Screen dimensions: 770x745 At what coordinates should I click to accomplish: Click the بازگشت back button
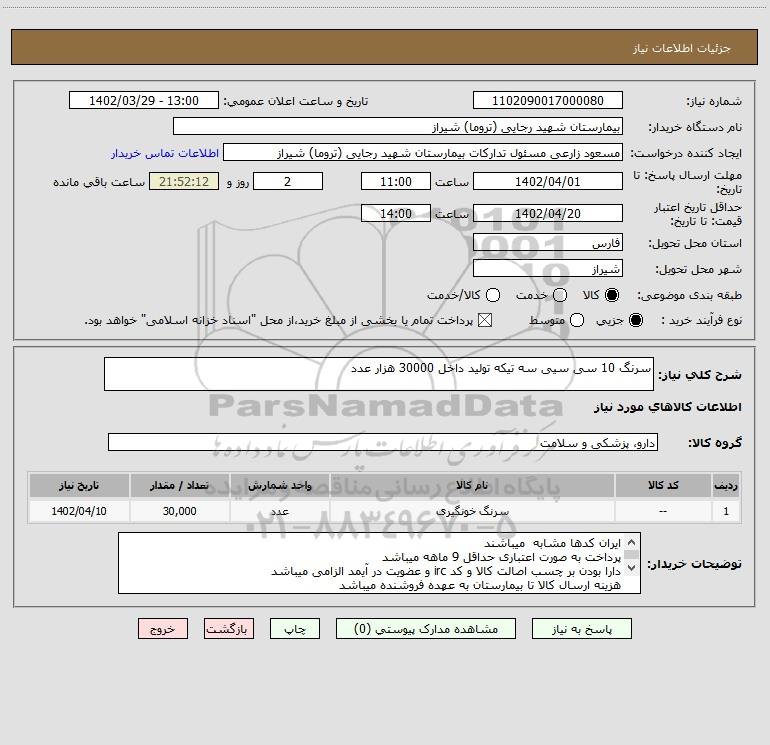[229, 629]
